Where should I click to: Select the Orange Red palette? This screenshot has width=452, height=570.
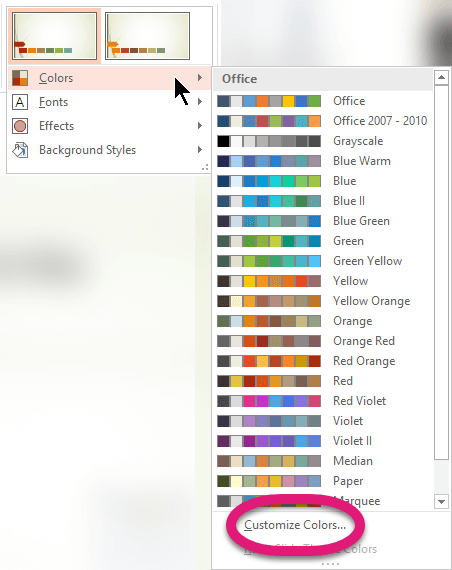tap(323, 341)
